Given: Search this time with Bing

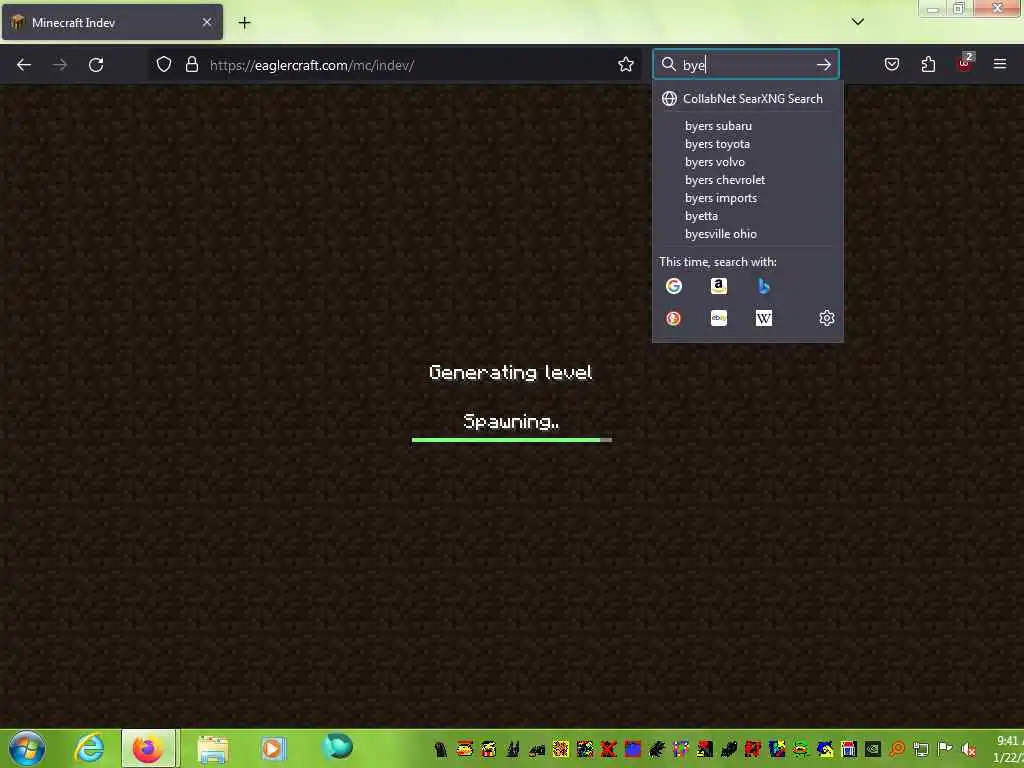Looking at the screenshot, I should [763, 285].
